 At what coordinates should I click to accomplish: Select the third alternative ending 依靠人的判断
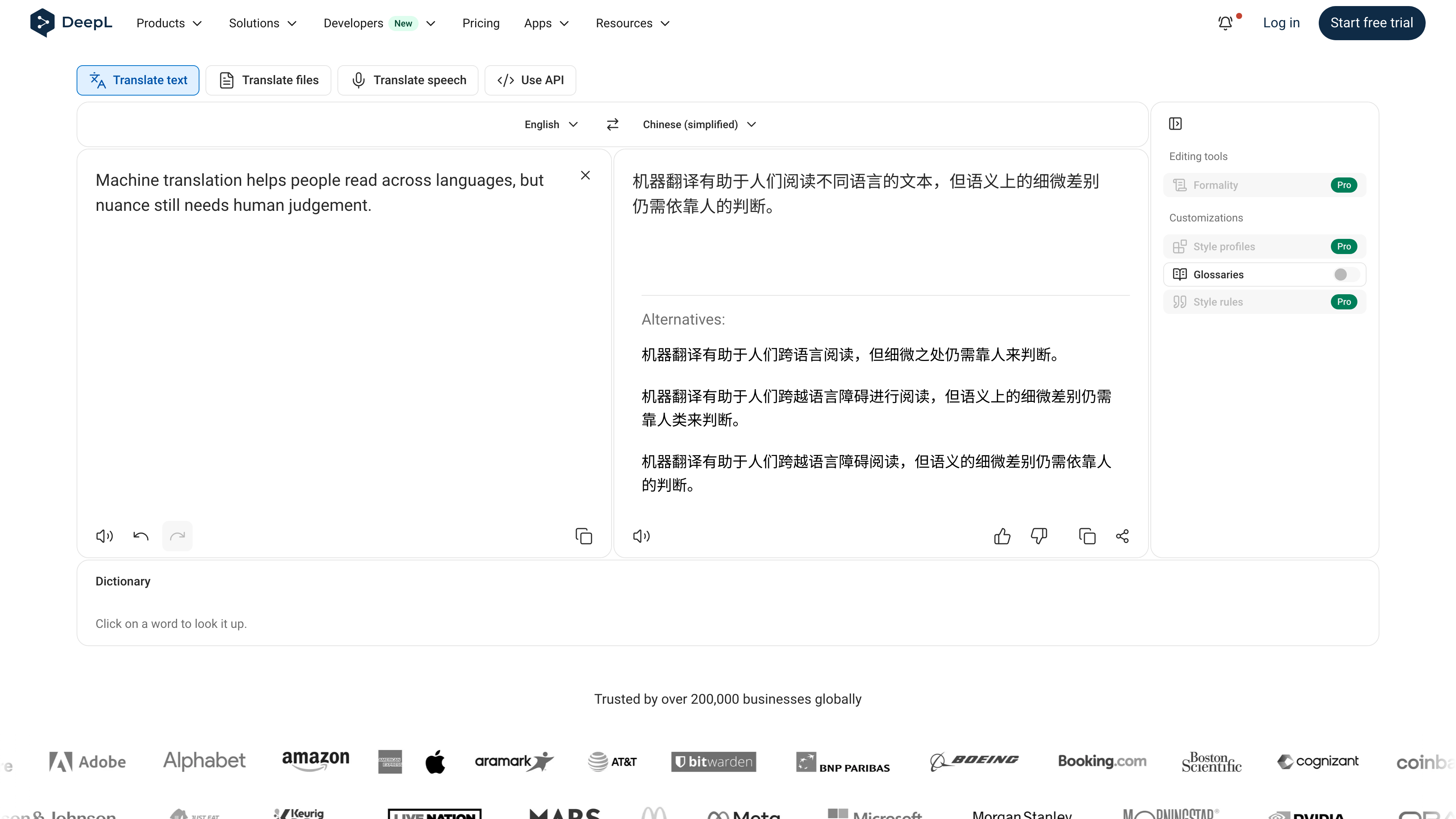click(876, 473)
